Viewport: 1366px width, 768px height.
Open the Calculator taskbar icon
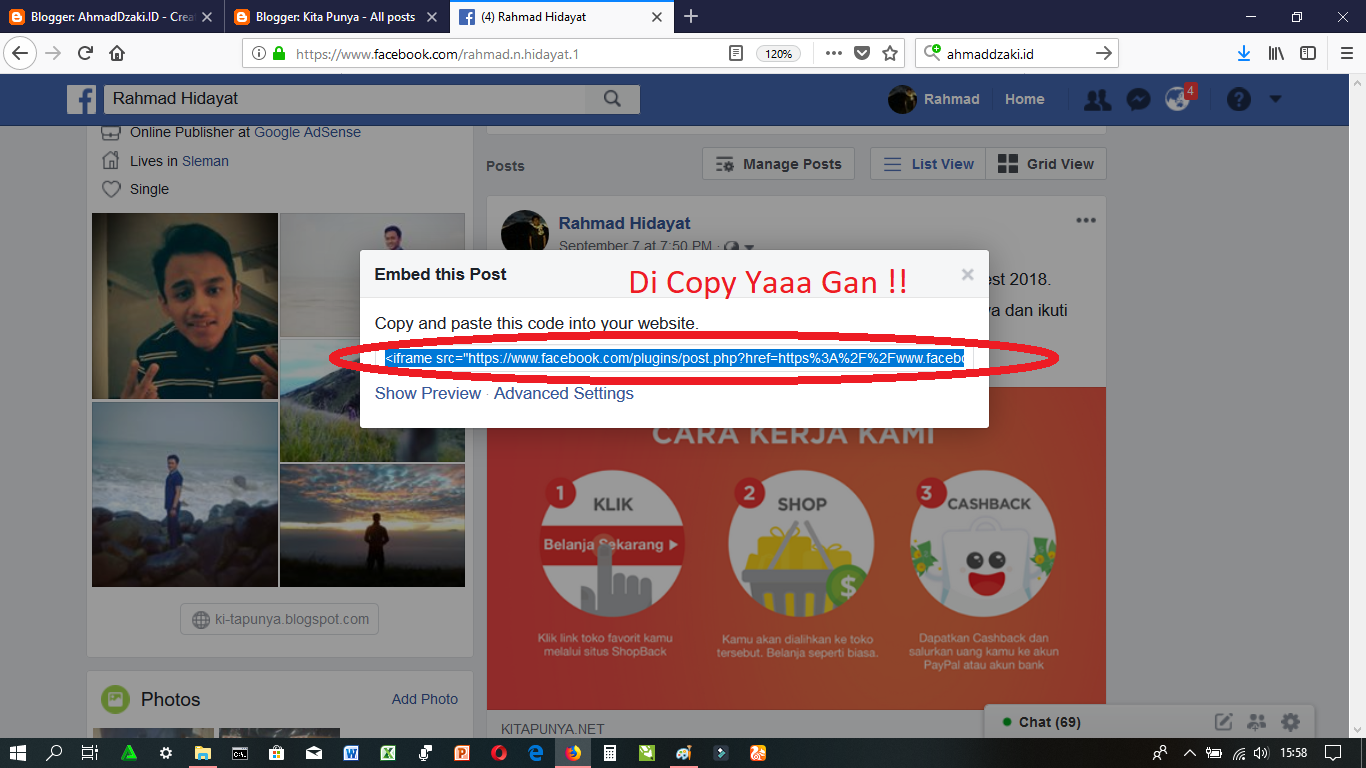(x=609, y=753)
